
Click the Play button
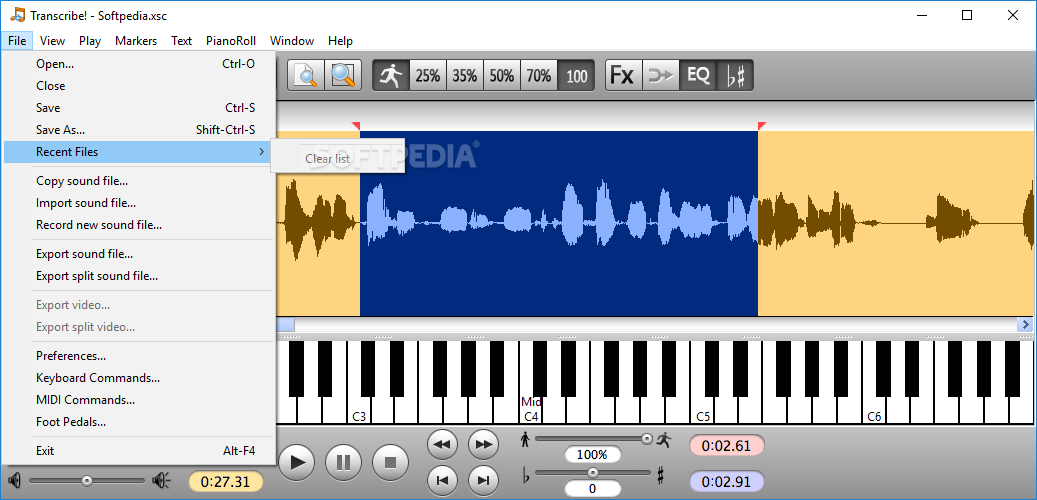point(298,462)
